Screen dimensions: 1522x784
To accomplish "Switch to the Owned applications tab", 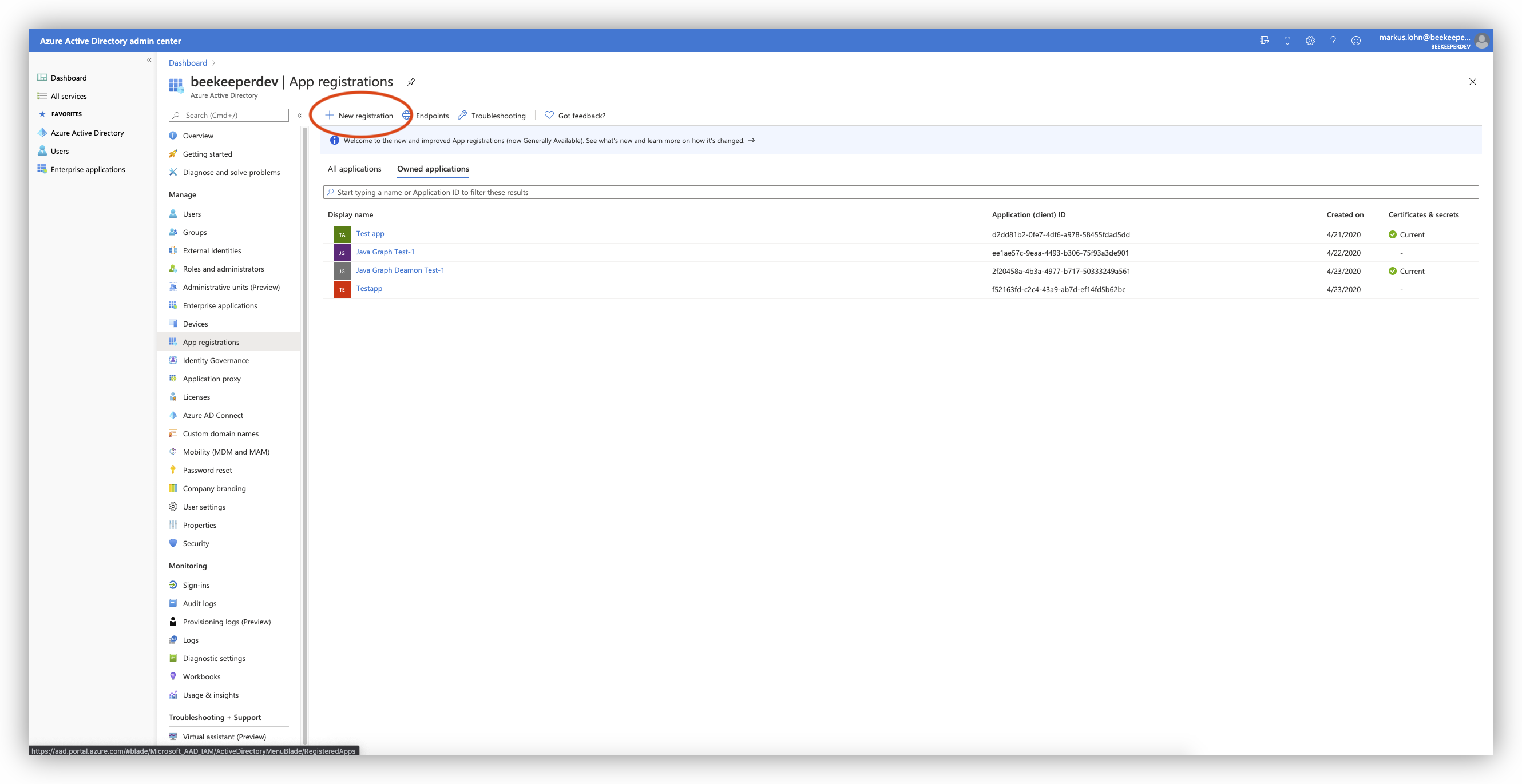I will pyautogui.click(x=433, y=169).
